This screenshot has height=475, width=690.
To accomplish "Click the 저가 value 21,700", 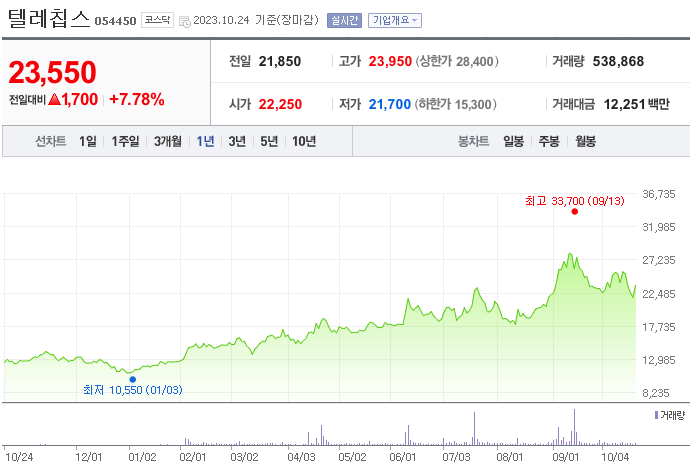I will (389, 104).
